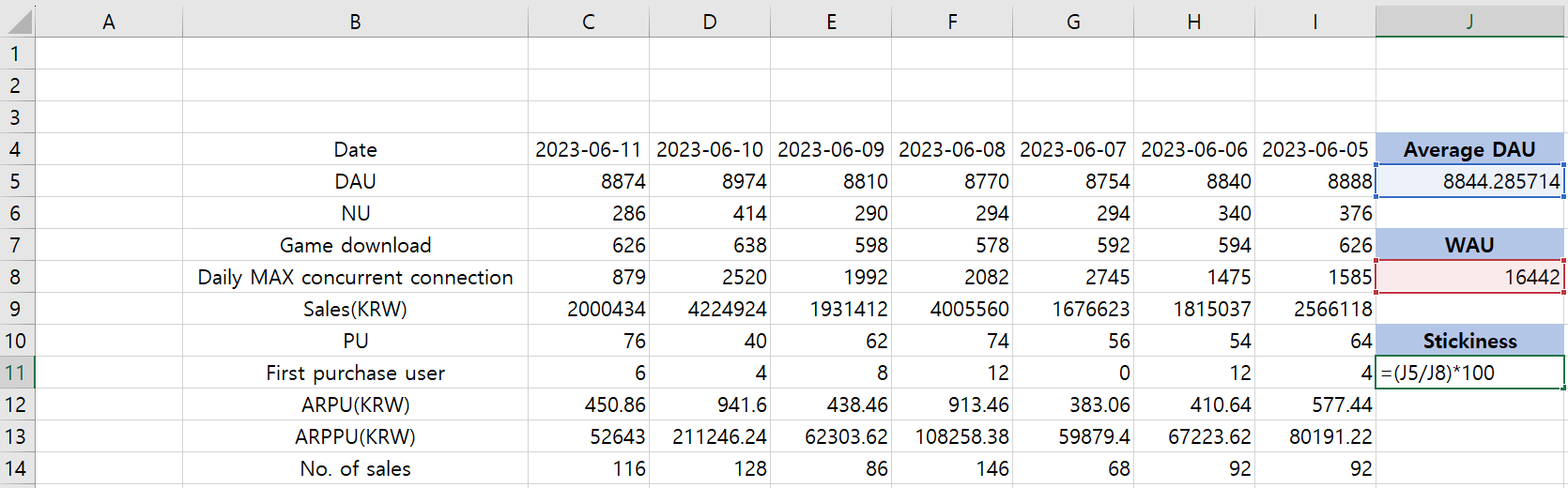The height and width of the screenshot is (488, 1568).
Task: Click PU value 76
Action: click(589, 341)
